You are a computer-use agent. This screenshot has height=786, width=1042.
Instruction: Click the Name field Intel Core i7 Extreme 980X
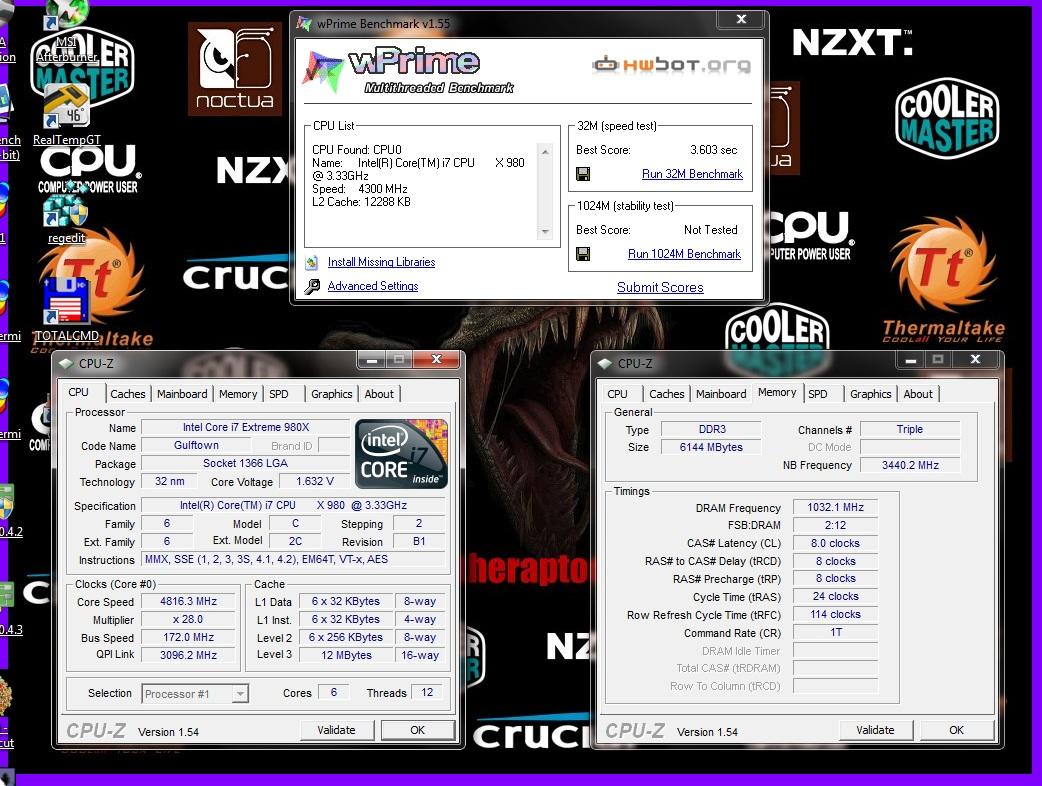point(246,427)
